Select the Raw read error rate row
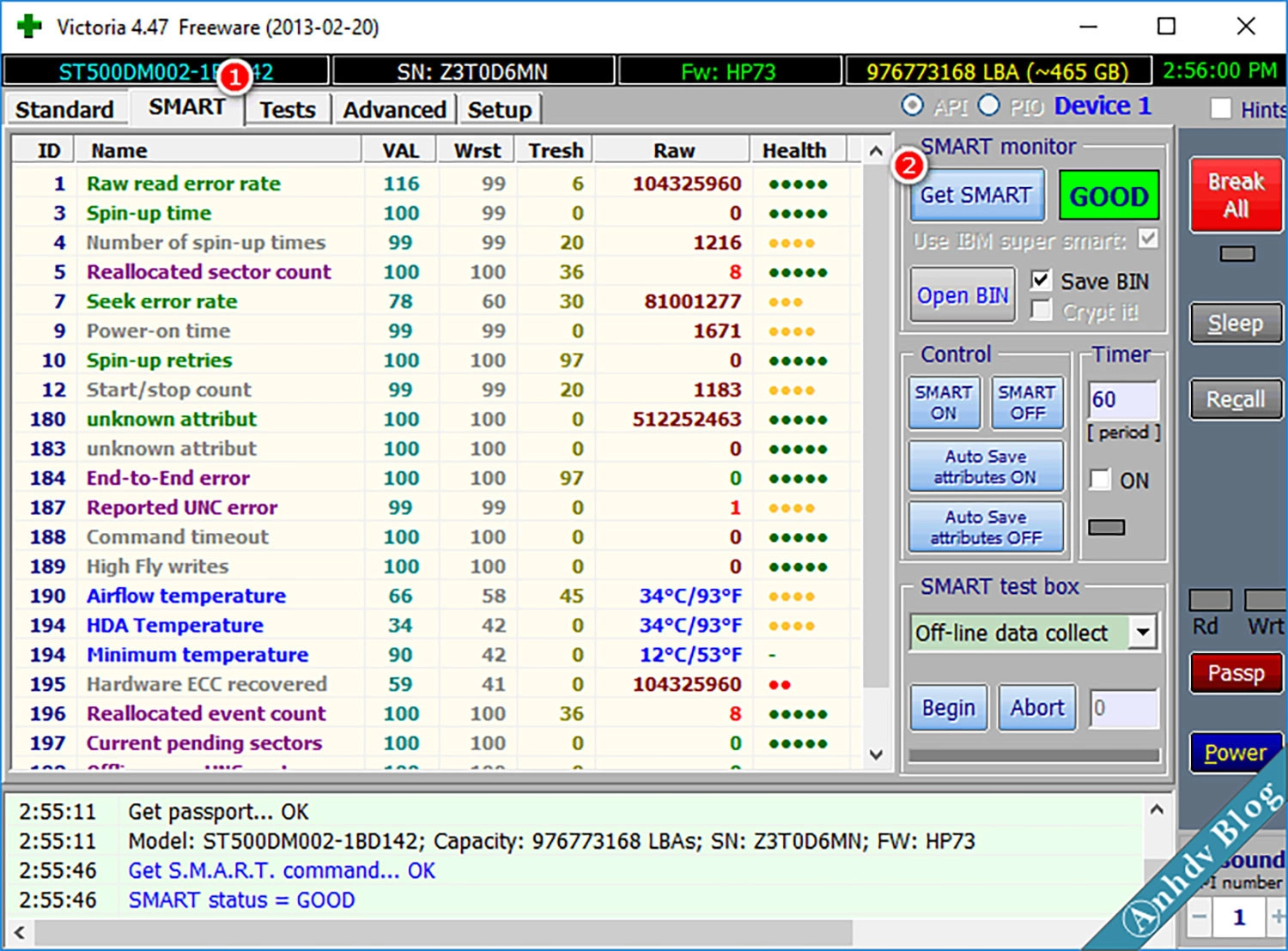The width and height of the screenshot is (1288, 951). [x=438, y=184]
